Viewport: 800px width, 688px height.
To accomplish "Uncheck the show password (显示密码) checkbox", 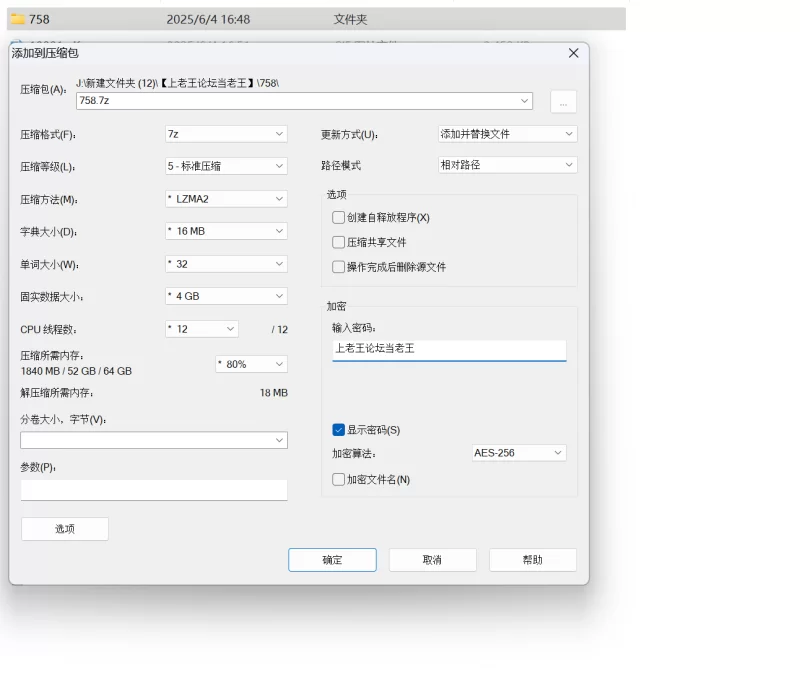I will point(339,430).
